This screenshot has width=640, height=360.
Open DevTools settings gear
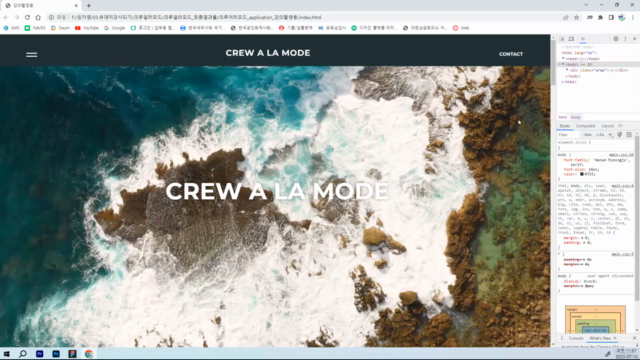click(616, 39)
